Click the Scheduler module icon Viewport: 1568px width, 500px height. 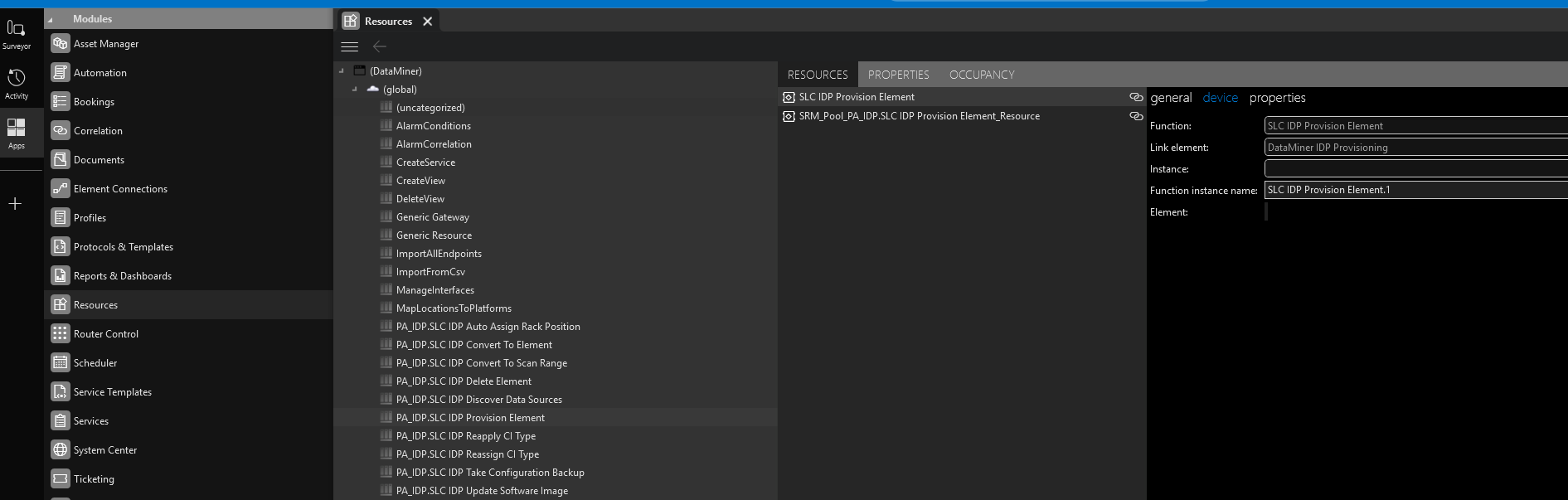pyautogui.click(x=60, y=363)
